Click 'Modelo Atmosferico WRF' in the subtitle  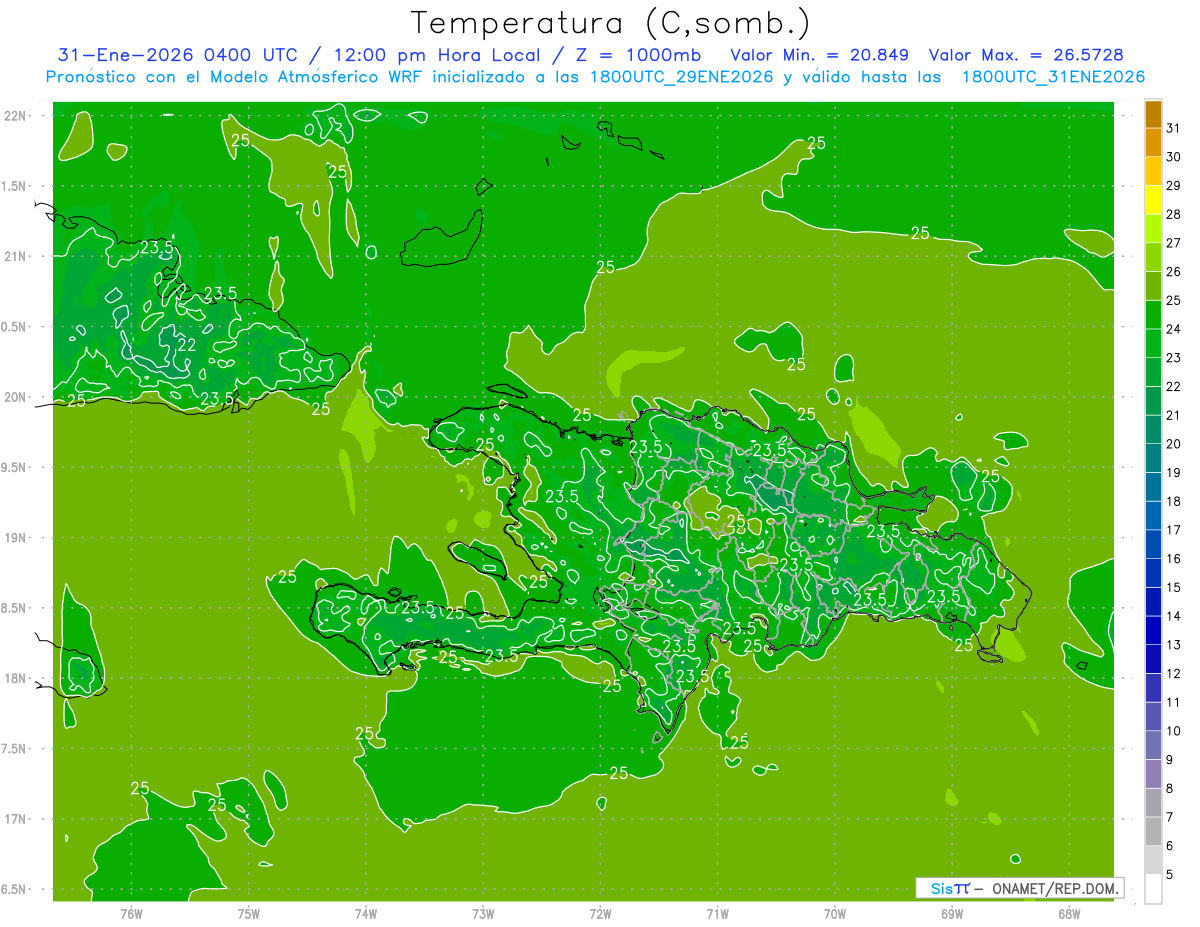[x=303, y=77]
